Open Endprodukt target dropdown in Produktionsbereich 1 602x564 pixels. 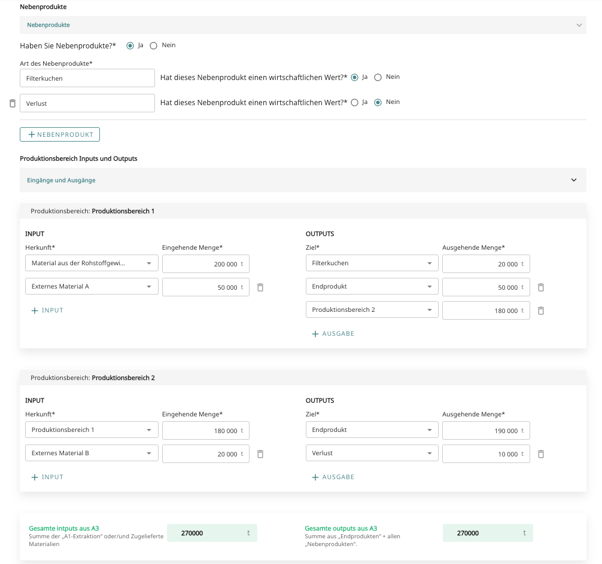pos(372,286)
